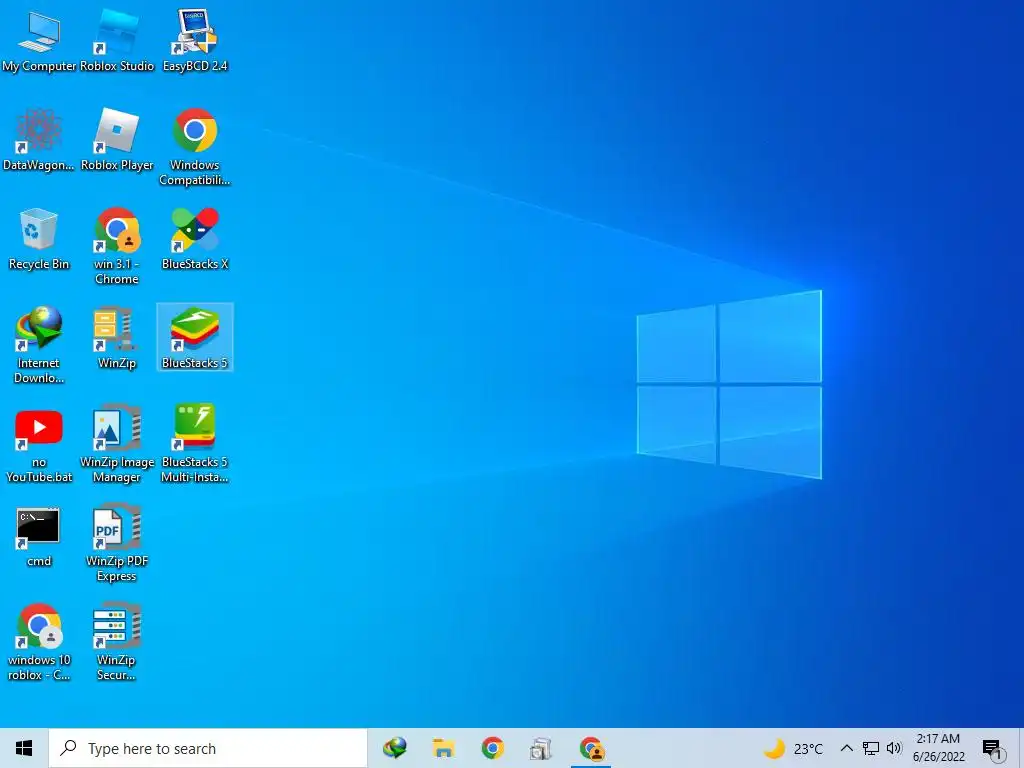The height and width of the screenshot is (768, 1024).
Task: Open the volume speaker control
Action: tap(894, 748)
